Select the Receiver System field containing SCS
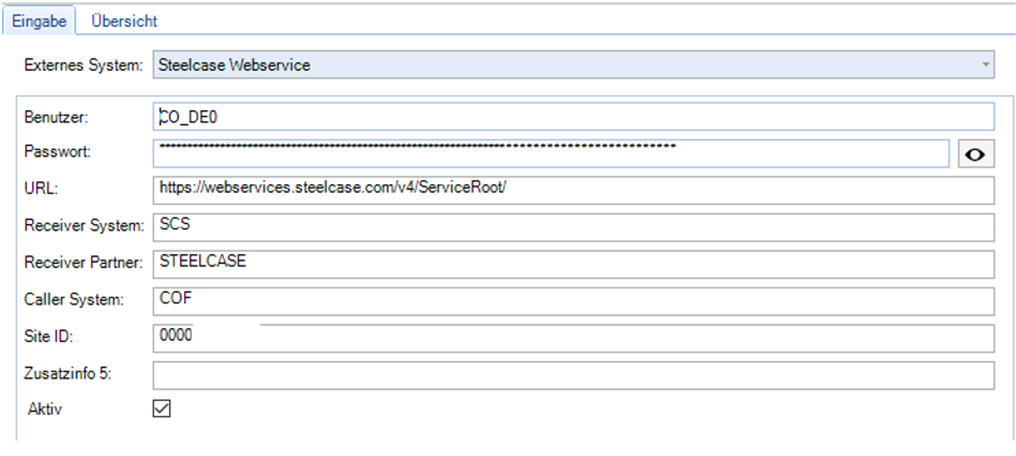Viewport: 1016px width, 456px height. tap(574, 227)
